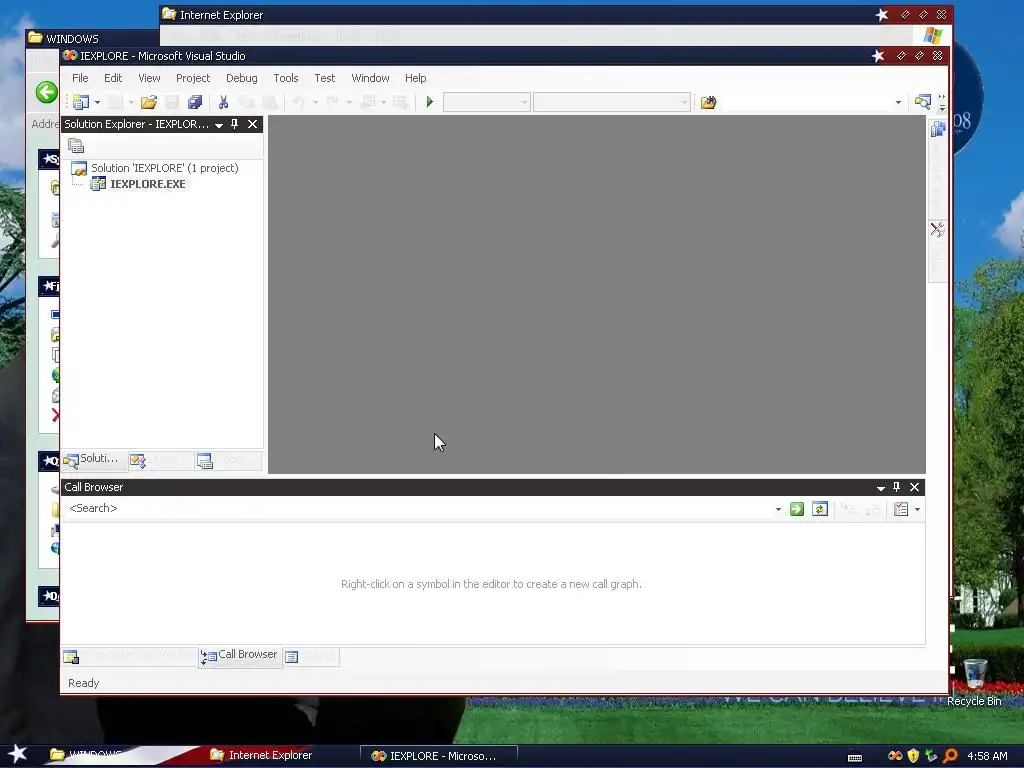The height and width of the screenshot is (768, 1024).
Task: Open the Debug menu
Action: pyautogui.click(x=242, y=78)
